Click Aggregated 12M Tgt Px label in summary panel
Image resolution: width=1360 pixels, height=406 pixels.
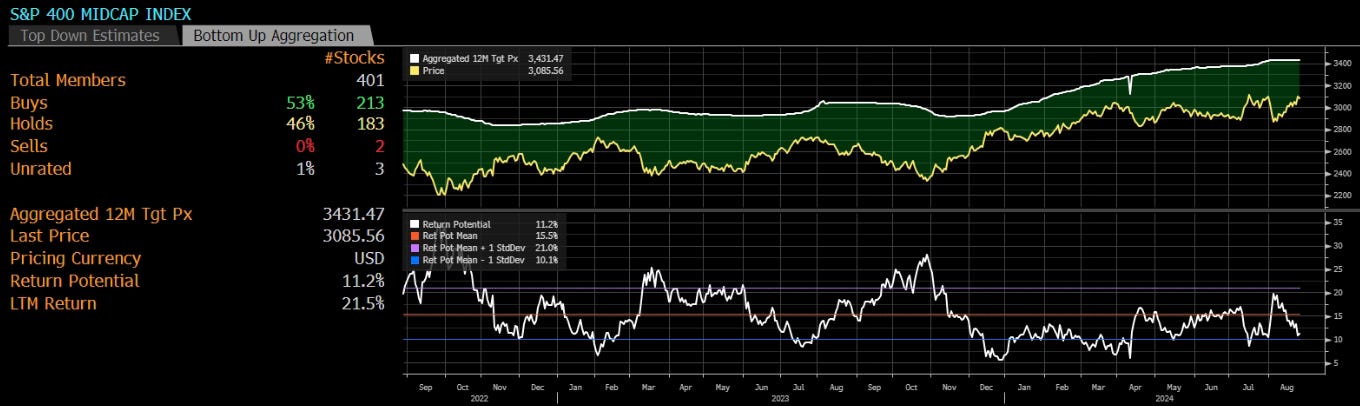click(100, 214)
